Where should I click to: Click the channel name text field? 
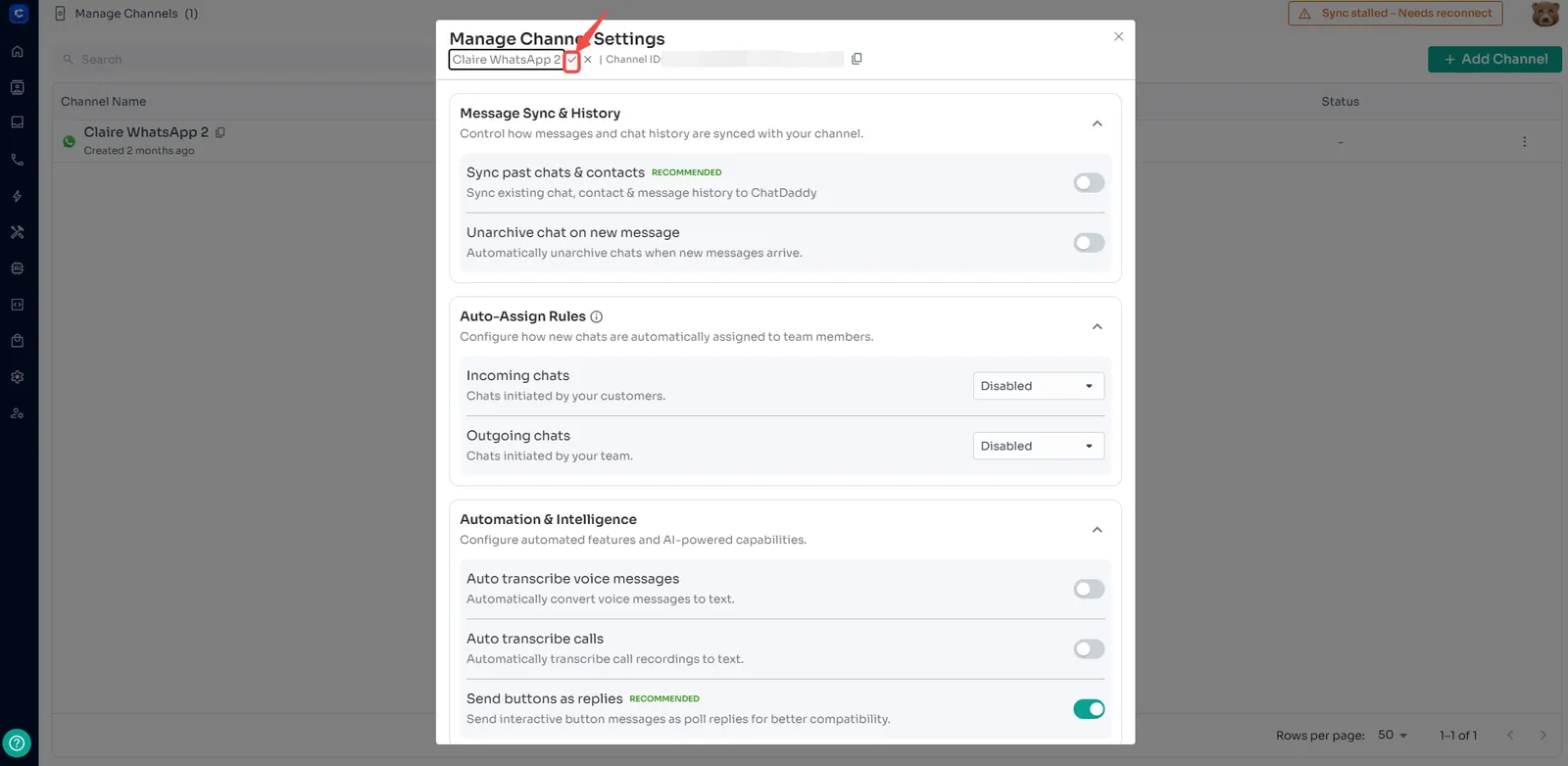pos(506,60)
